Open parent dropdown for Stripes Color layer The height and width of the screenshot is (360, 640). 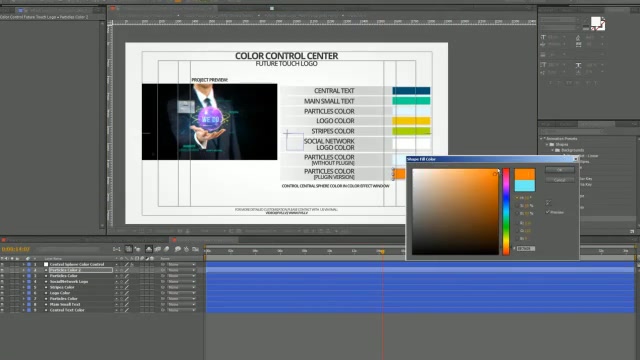[x=180, y=287]
